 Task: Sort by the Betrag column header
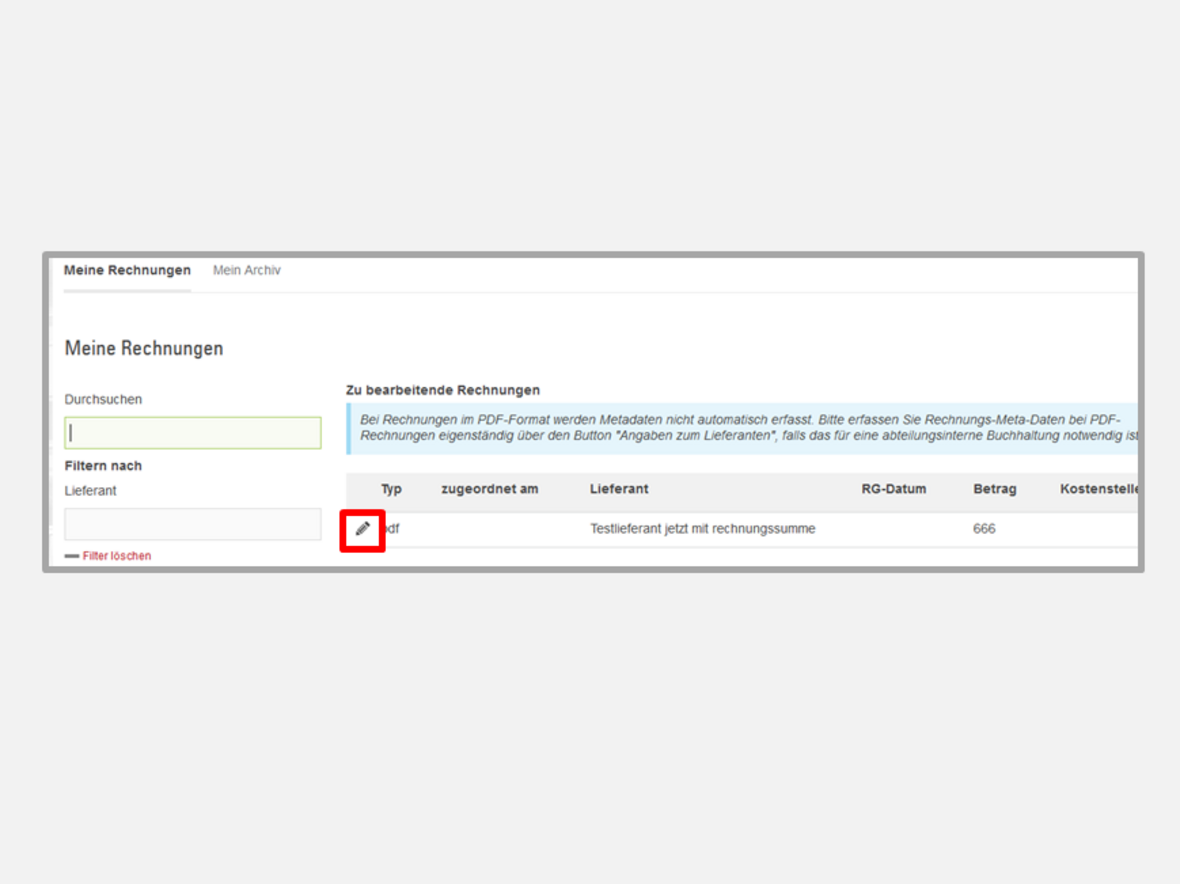pyautogui.click(x=994, y=489)
